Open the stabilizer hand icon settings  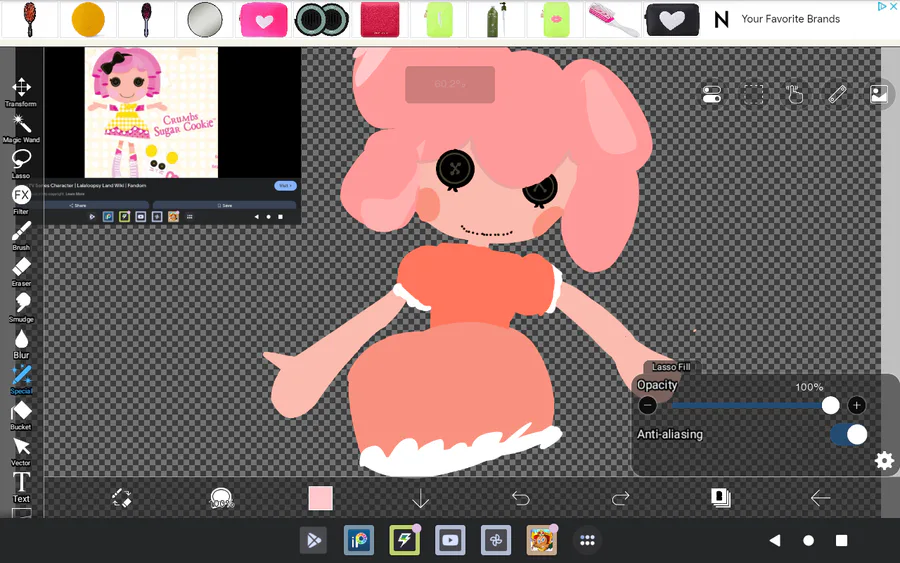click(x=795, y=94)
